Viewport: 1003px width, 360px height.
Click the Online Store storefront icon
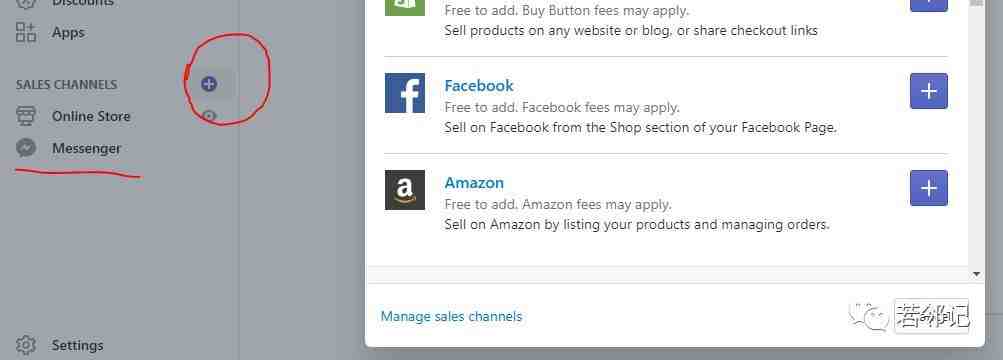click(x=26, y=116)
